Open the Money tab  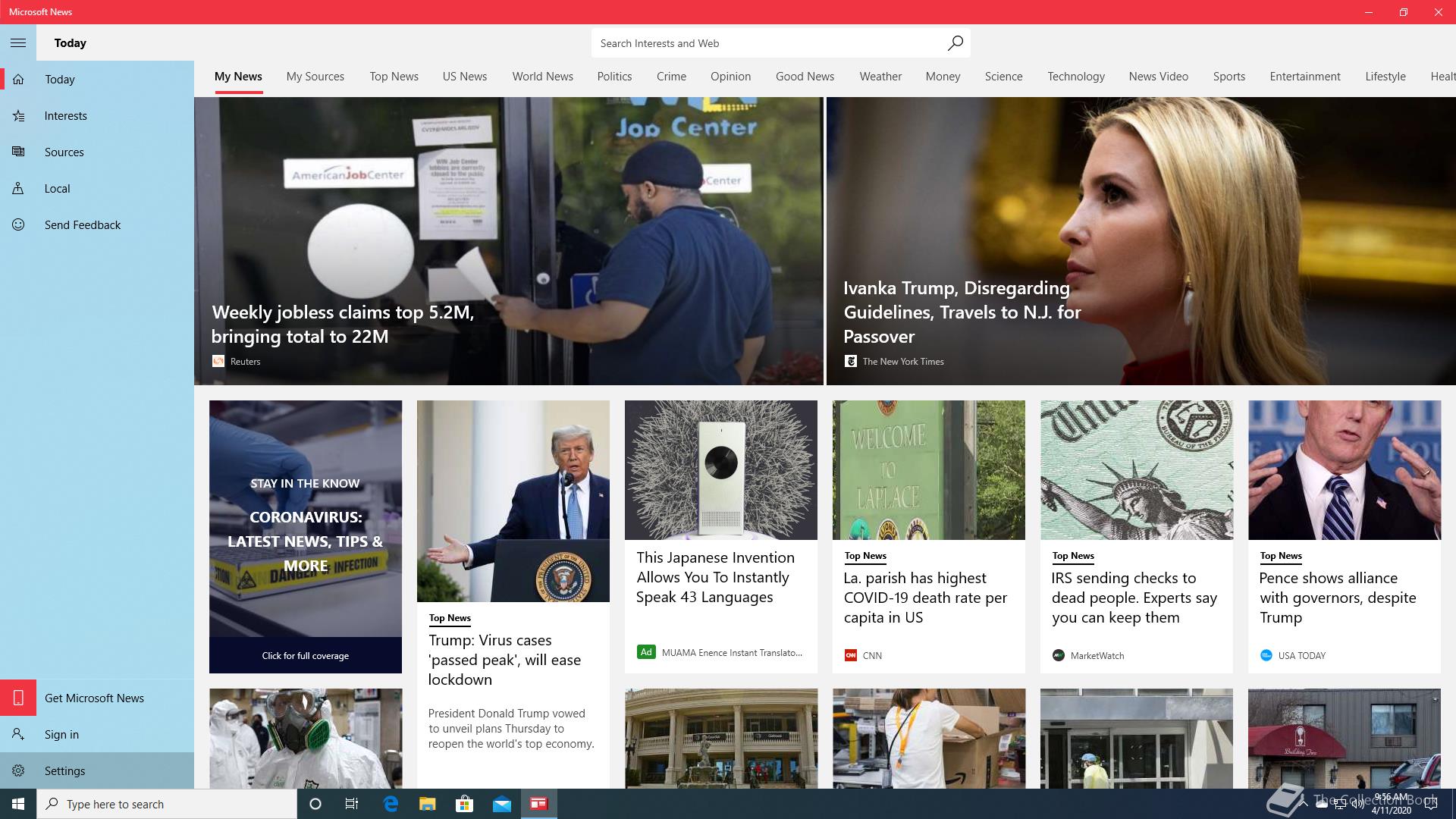[x=943, y=77]
